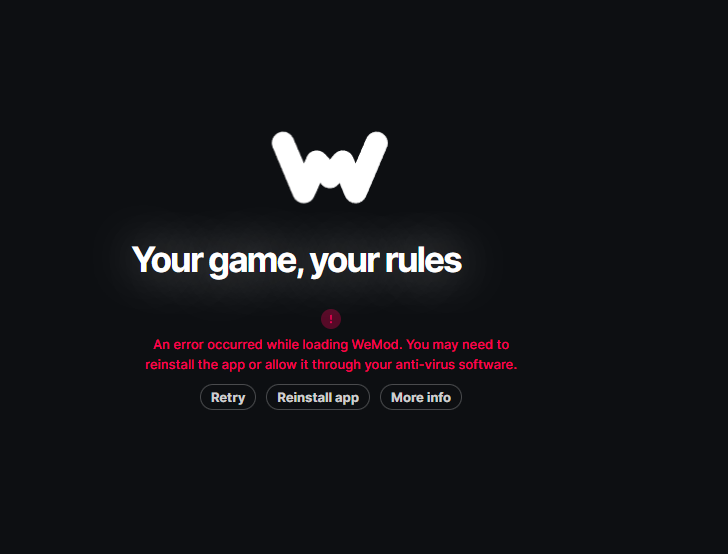Click the word 'game' in the heading
The height and width of the screenshot is (554, 728).
tap(254, 261)
